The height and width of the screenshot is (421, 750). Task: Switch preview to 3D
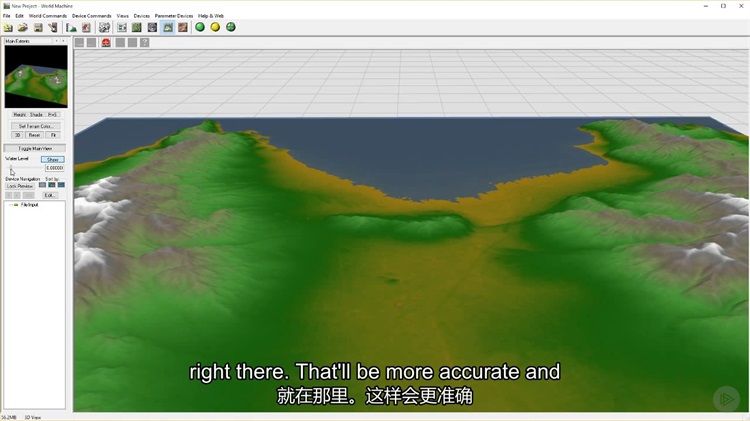(18, 135)
